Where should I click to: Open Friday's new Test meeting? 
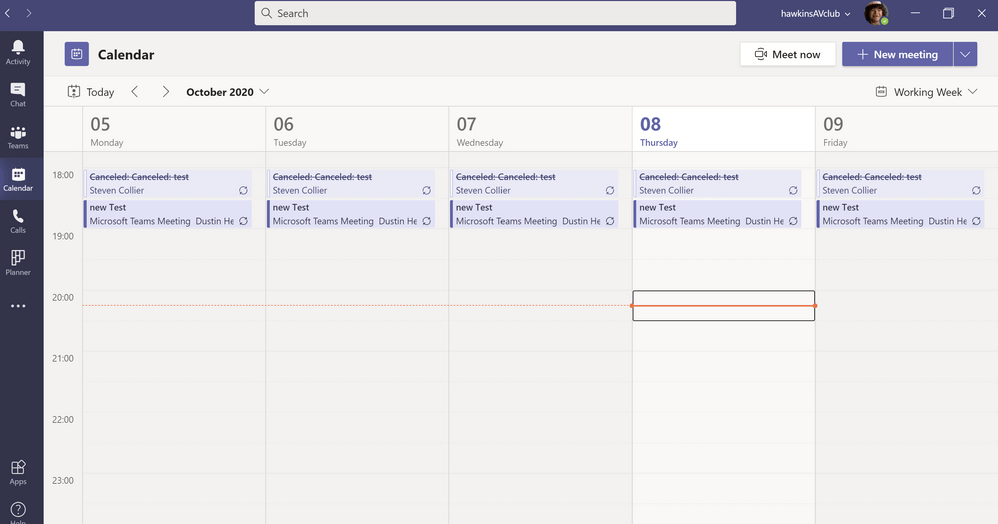pyautogui.click(x=901, y=214)
